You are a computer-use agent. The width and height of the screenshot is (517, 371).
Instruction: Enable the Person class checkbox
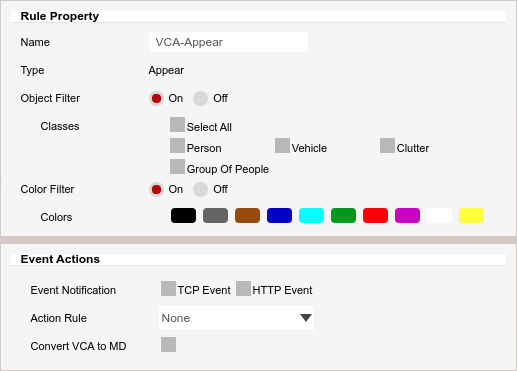177,146
